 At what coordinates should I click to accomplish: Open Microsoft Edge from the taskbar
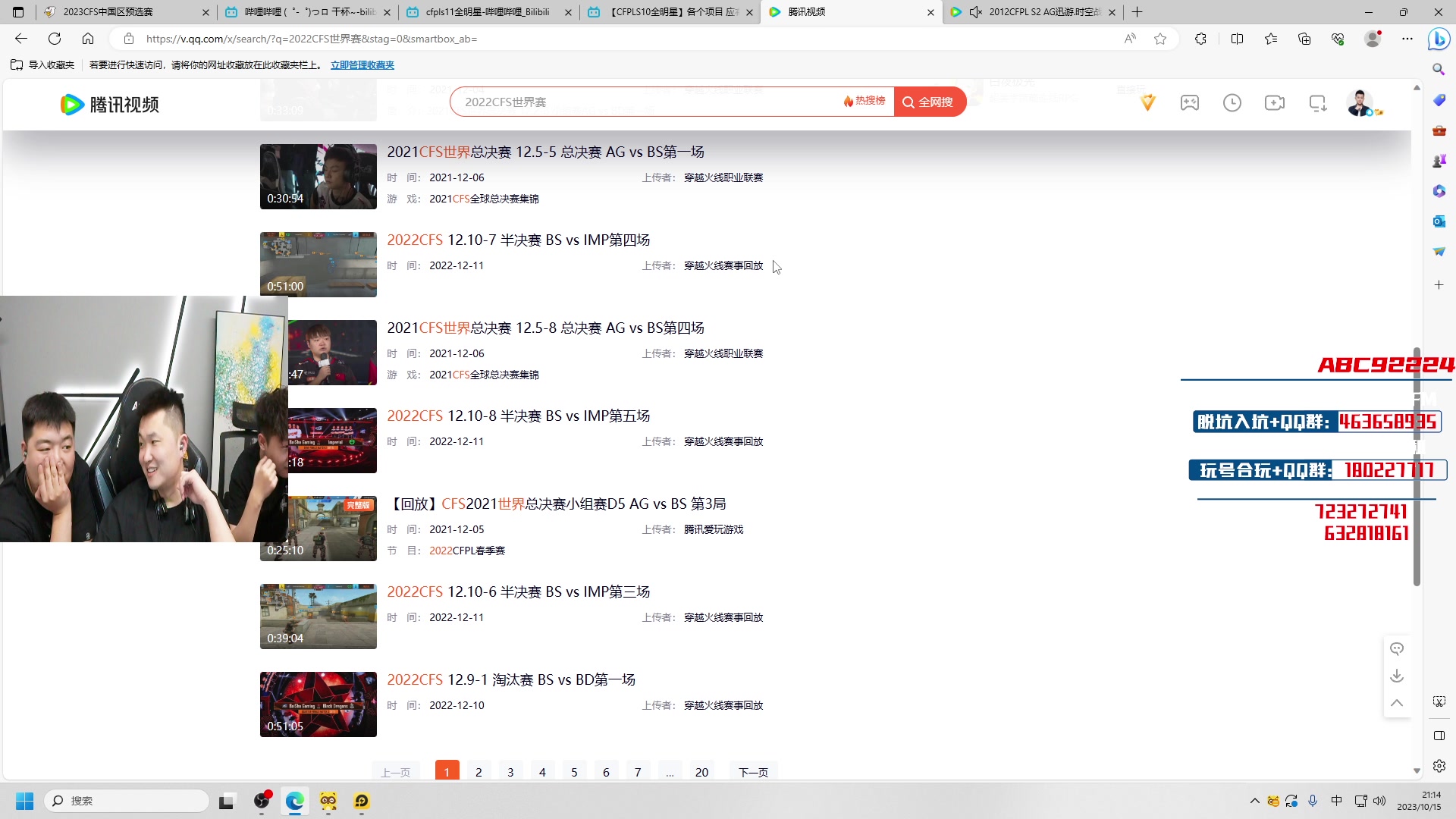tap(295, 801)
